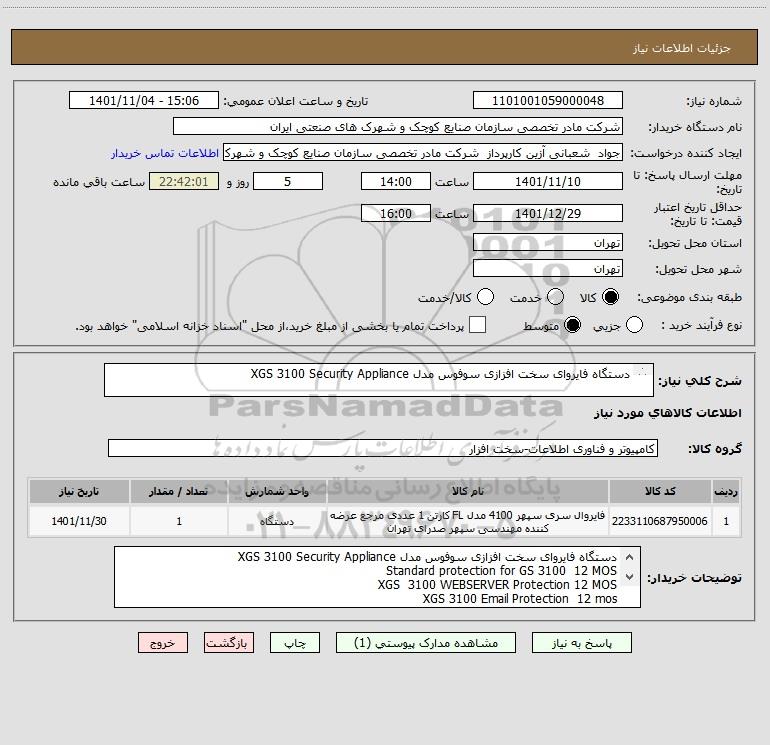Click buyer notes line Standard protection for GS 3100
This screenshot has width=770, height=745.
[x=501, y=571]
